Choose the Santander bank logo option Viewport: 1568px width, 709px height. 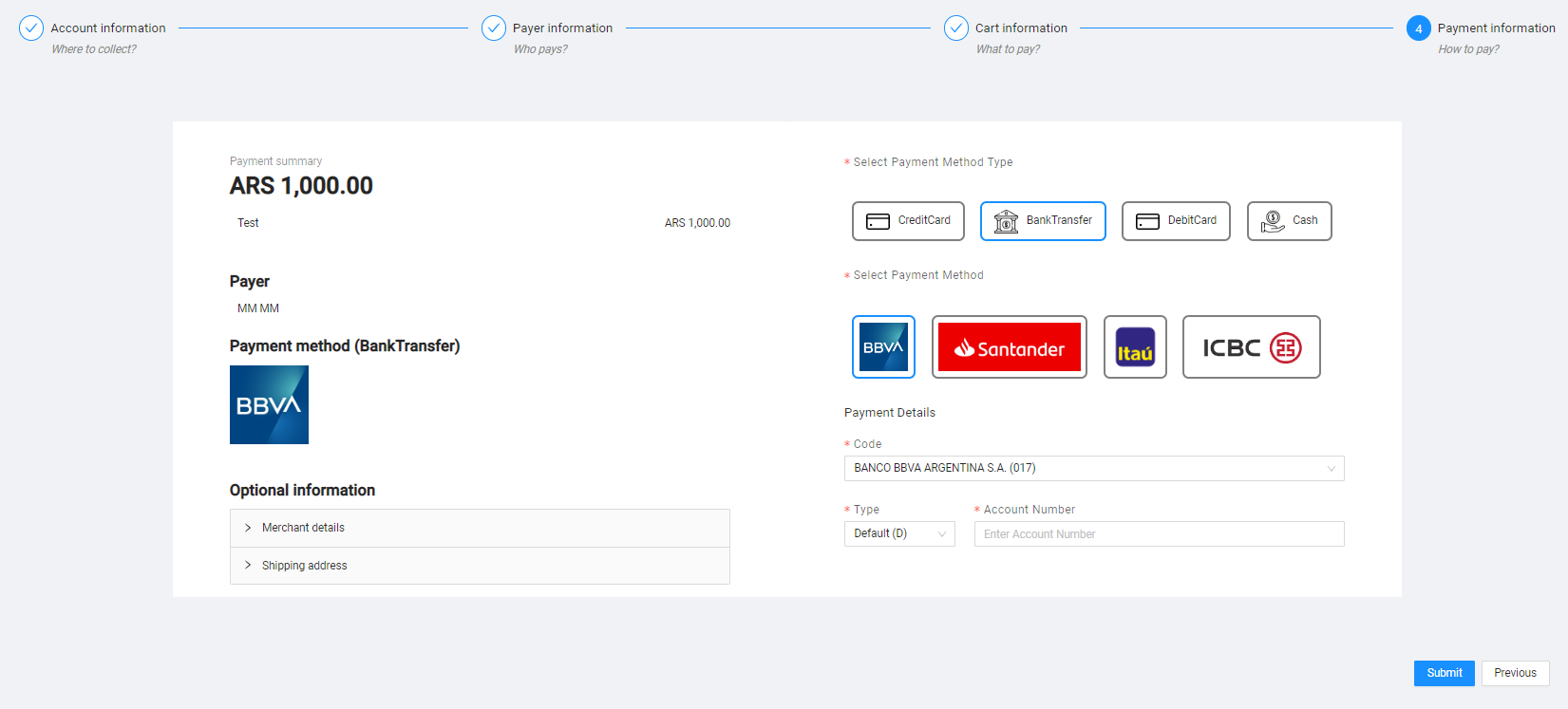coord(1010,346)
